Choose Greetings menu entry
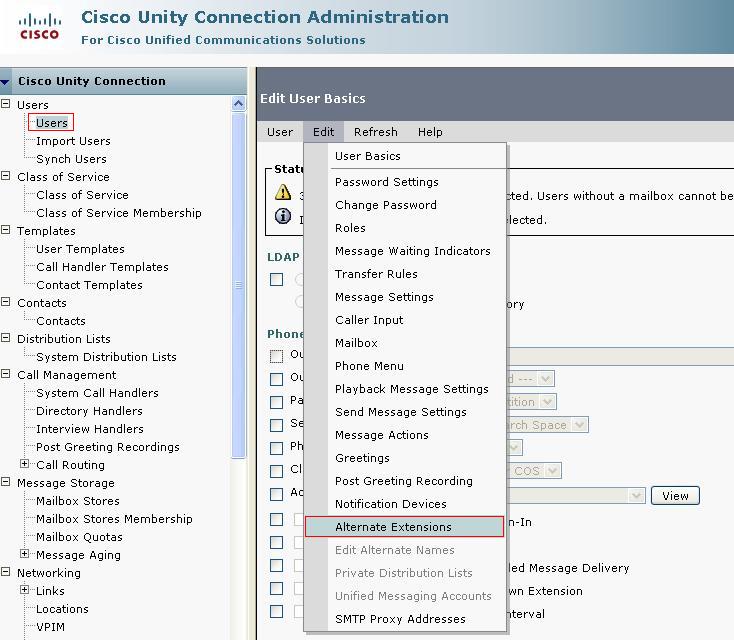This screenshot has height=640, width=734. [x=362, y=457]
